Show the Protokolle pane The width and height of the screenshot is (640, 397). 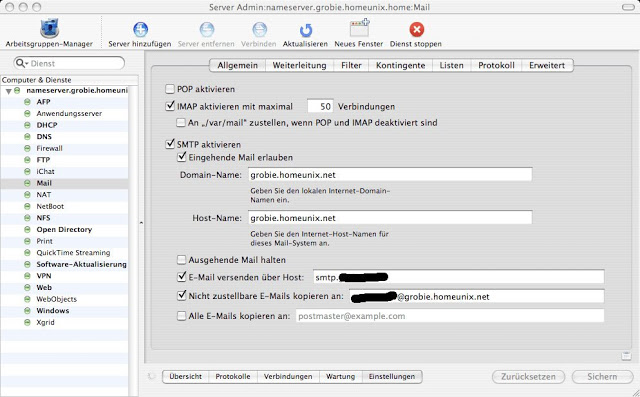point(233,377)
